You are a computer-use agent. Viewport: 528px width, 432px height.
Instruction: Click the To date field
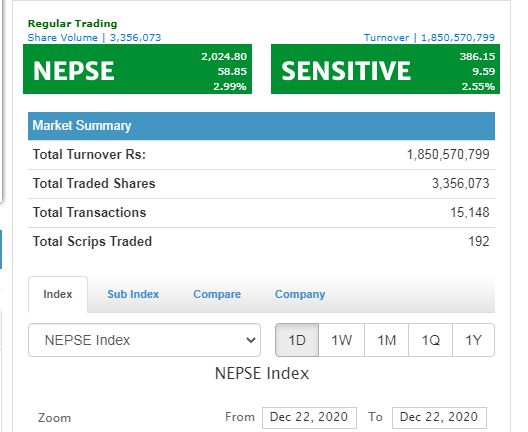point(439,418)
